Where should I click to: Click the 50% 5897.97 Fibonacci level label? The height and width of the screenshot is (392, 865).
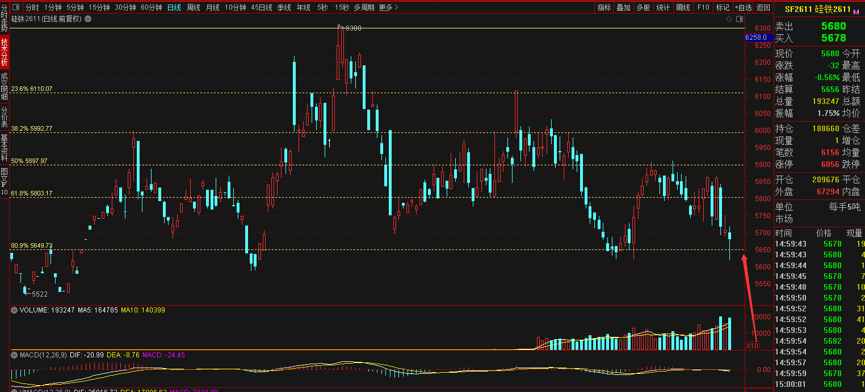point(29,160)
